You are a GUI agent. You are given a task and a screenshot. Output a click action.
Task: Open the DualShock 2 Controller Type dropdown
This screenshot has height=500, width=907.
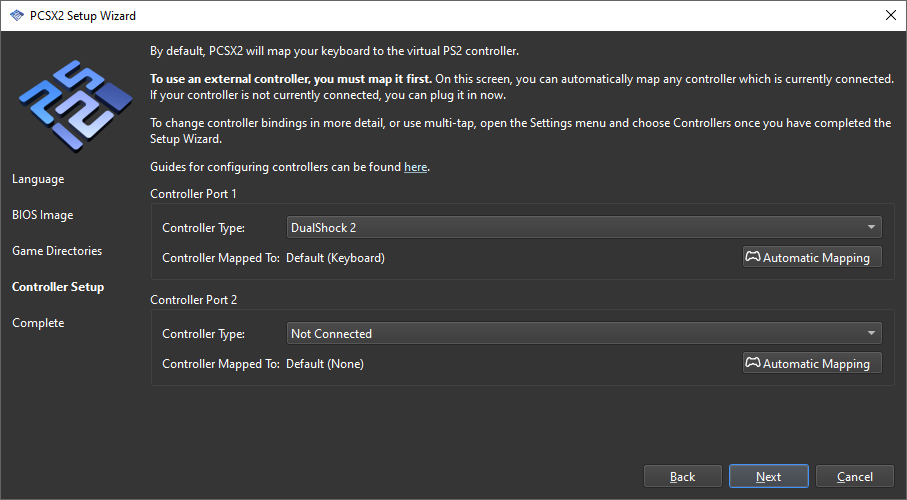(x=584, y=228)
